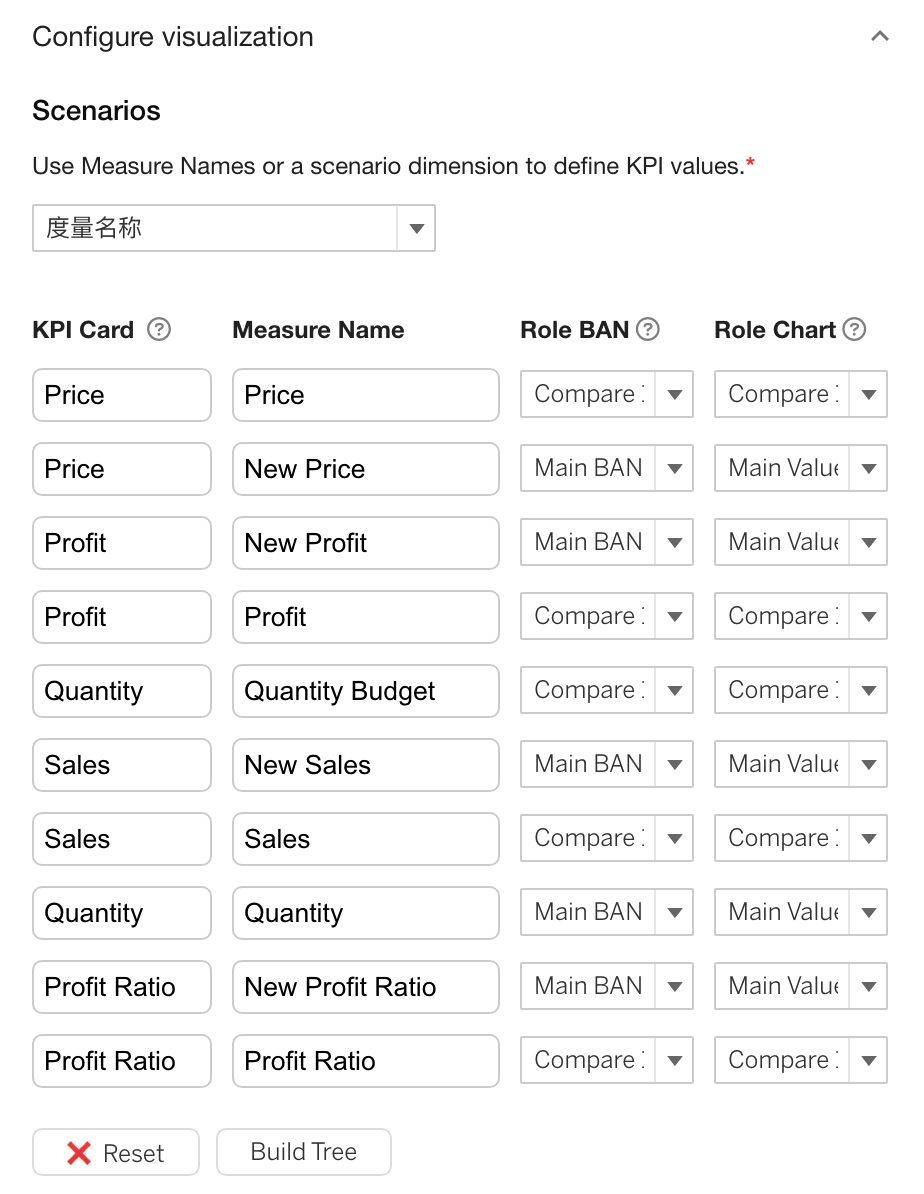The image size is (924, 1194).
Task: Click the New Price measure name field
Action: coord(366,469)
